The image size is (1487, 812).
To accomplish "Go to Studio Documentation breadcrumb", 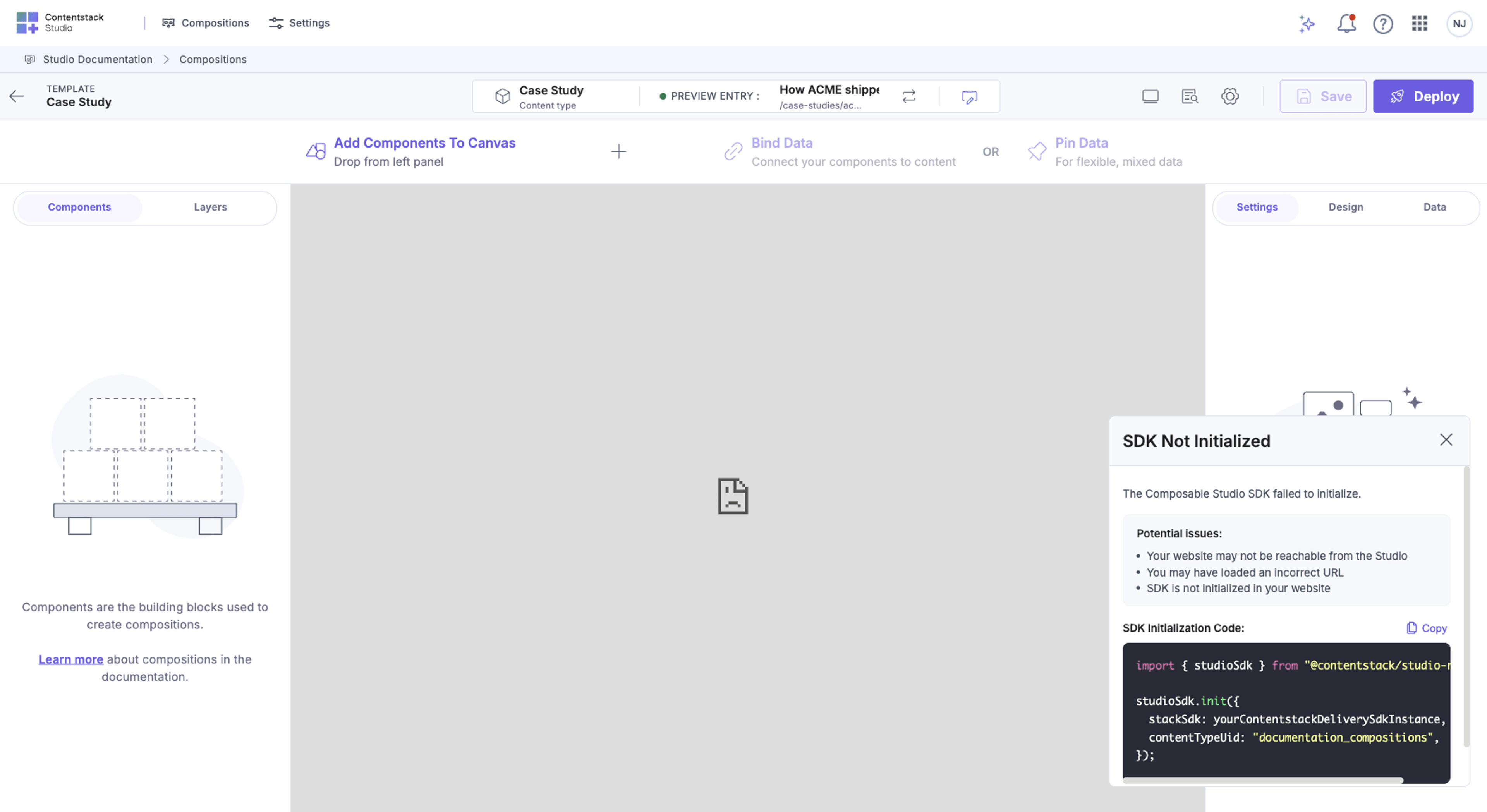I will click(x=98, y=60).
